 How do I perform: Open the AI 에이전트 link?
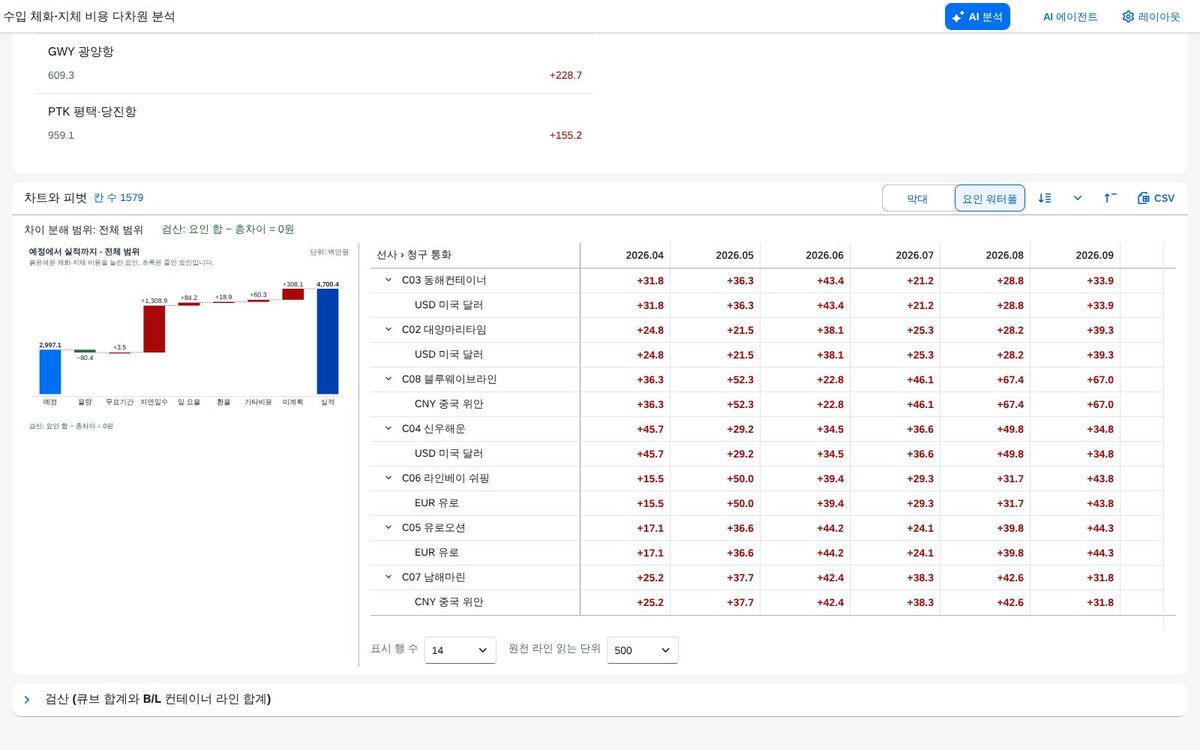1070,17
